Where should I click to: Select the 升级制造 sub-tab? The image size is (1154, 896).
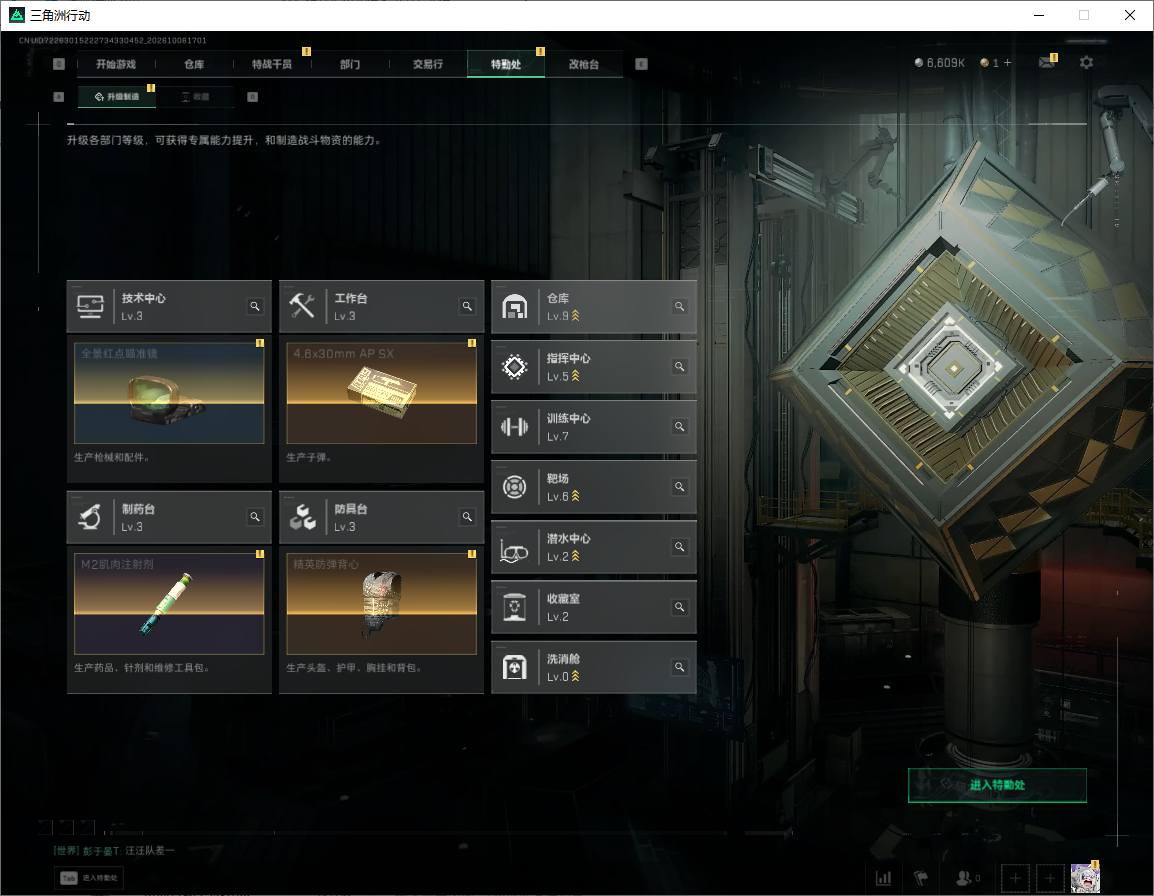coord(117,96)
